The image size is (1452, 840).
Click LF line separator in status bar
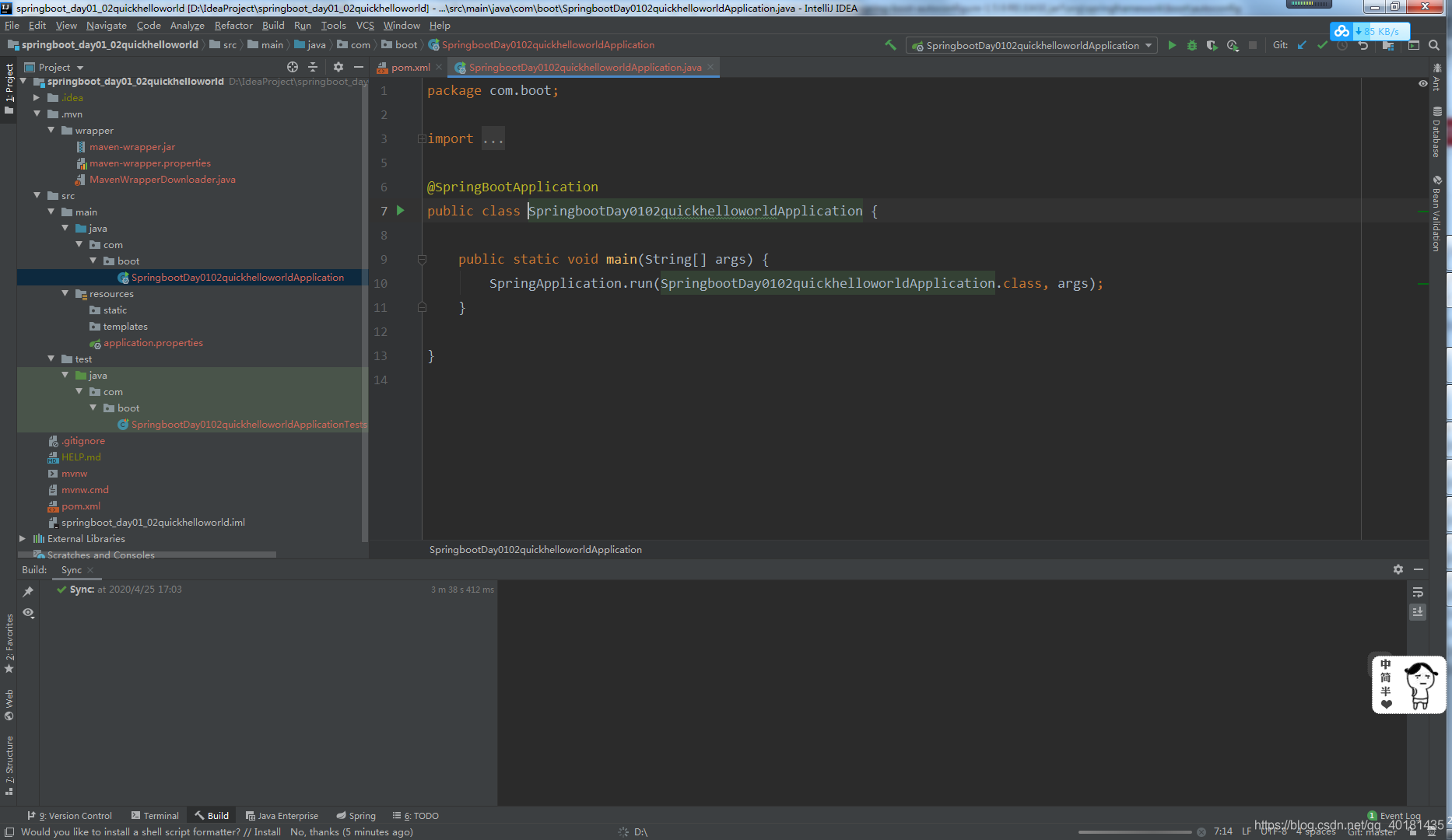[1247, 831]
